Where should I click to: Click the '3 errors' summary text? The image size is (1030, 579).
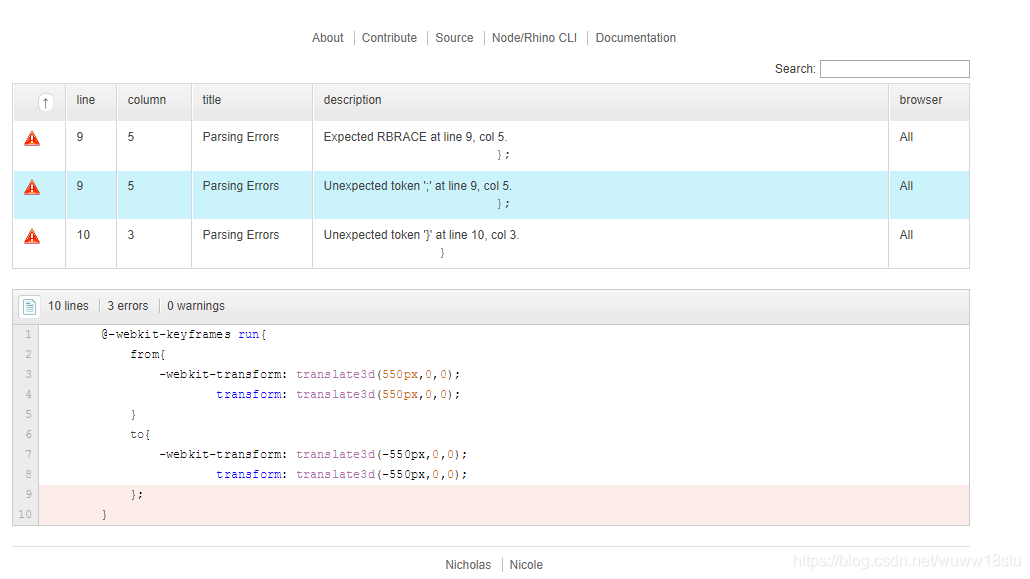click(127, 306)
